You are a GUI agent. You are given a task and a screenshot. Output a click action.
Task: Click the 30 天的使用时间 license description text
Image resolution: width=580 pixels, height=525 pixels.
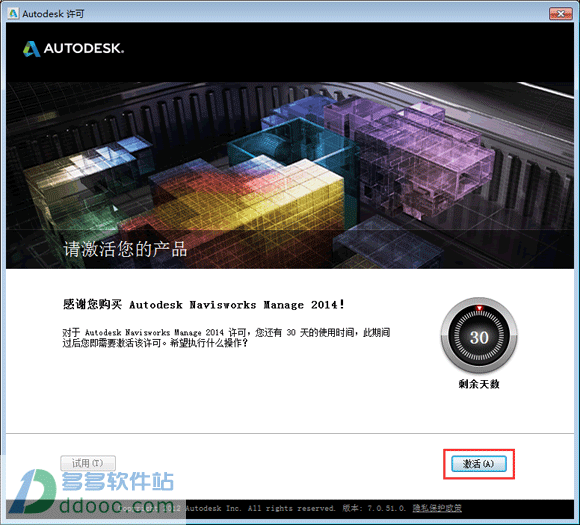226,338
